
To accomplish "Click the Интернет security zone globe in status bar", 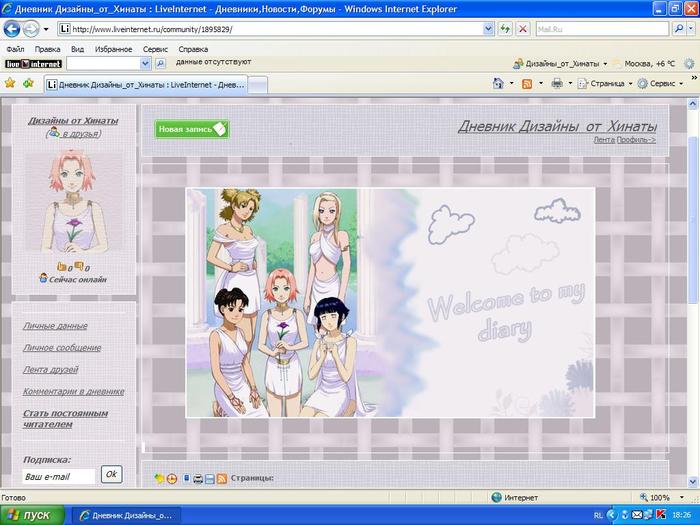I will tap(496, 497).
